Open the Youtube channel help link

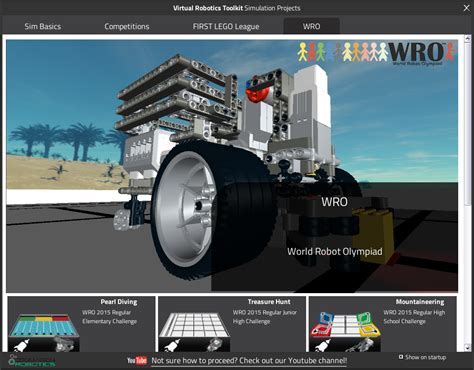(249, 361)
